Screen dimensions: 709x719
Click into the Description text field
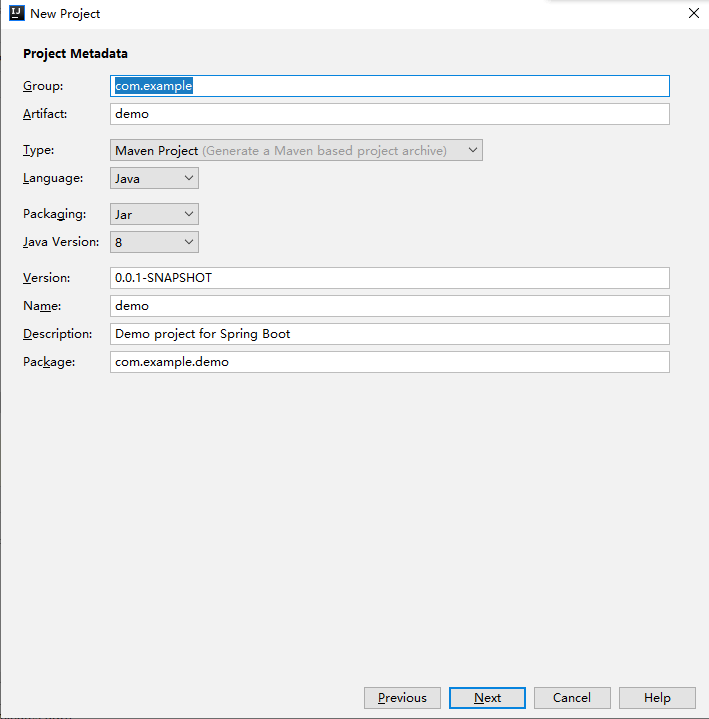389,334
